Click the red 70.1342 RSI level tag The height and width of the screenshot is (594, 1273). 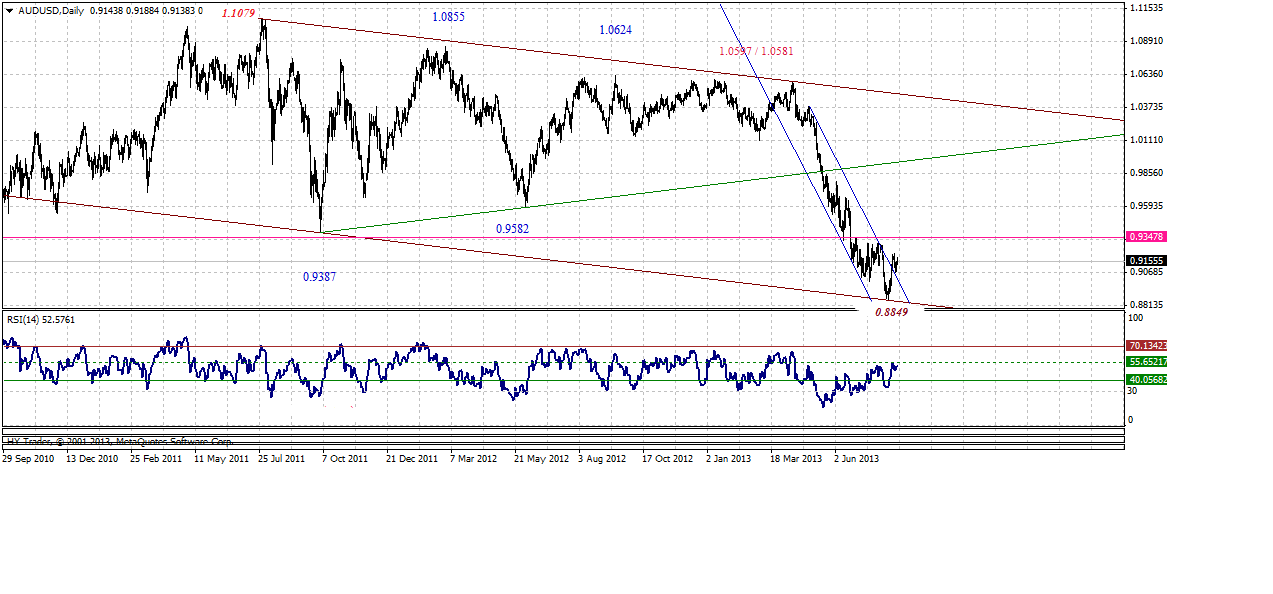click(x=1147, y=346)
